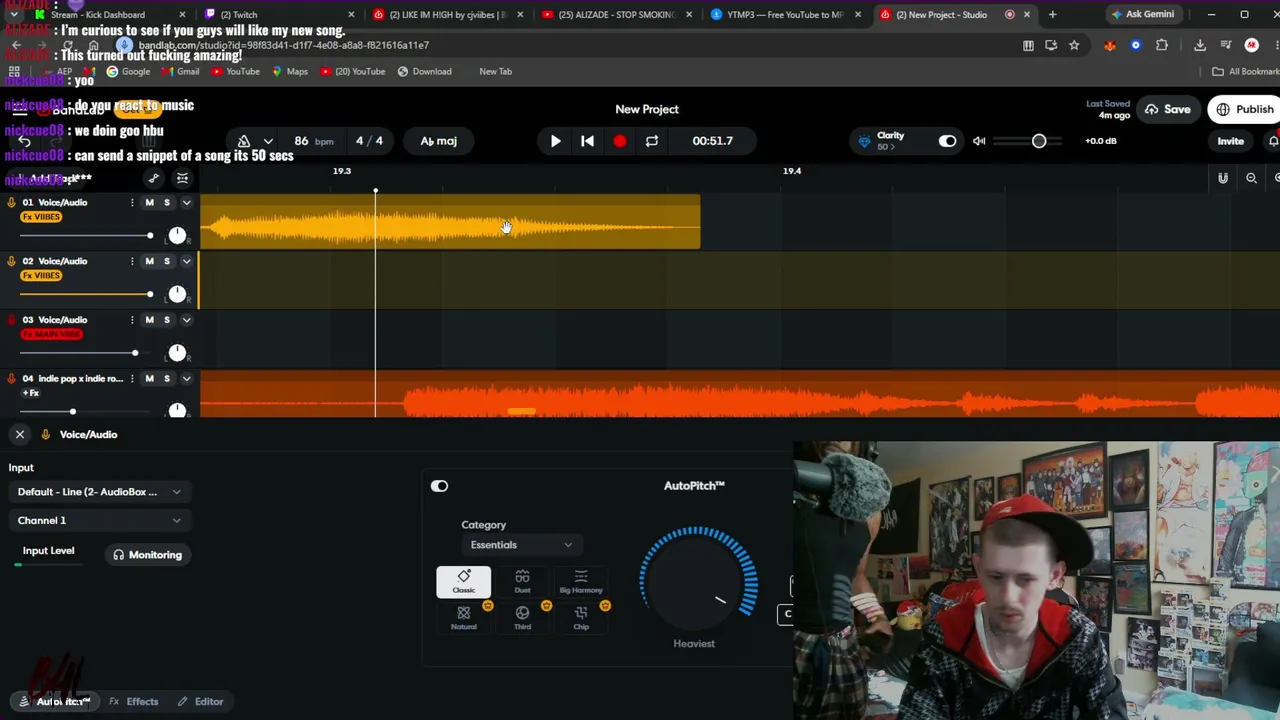The height and width of the screenshot is (720, 1280).
Task: Open the Essentials category dropdown
Action: coord(522,545)
